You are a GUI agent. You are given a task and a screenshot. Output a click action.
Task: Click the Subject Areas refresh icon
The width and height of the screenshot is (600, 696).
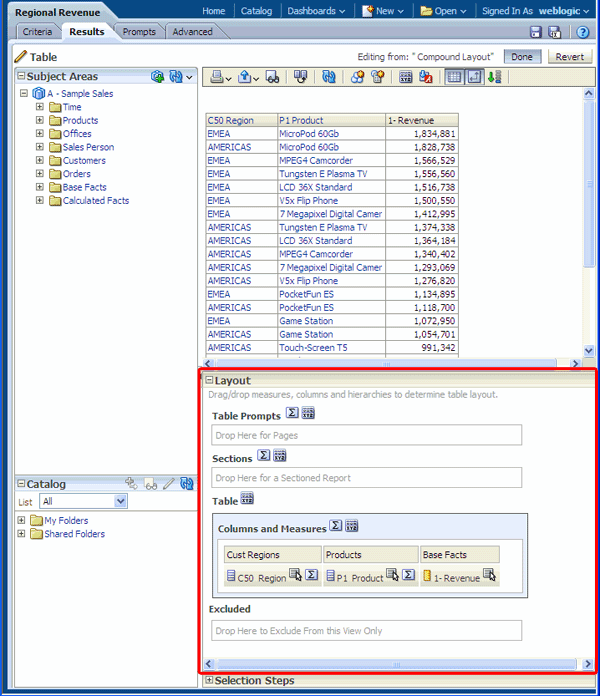176,77
